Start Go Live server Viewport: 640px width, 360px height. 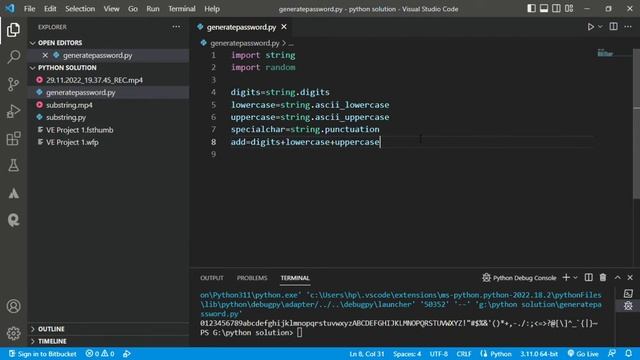[583, 354]
